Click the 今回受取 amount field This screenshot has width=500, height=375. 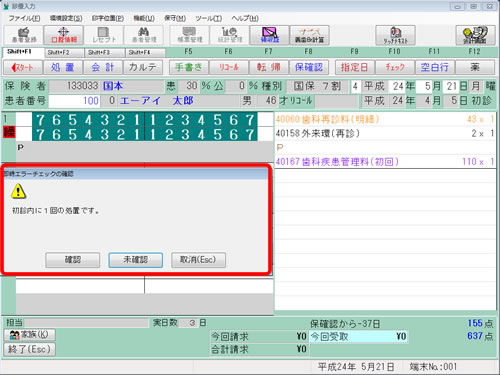(359, 337)
